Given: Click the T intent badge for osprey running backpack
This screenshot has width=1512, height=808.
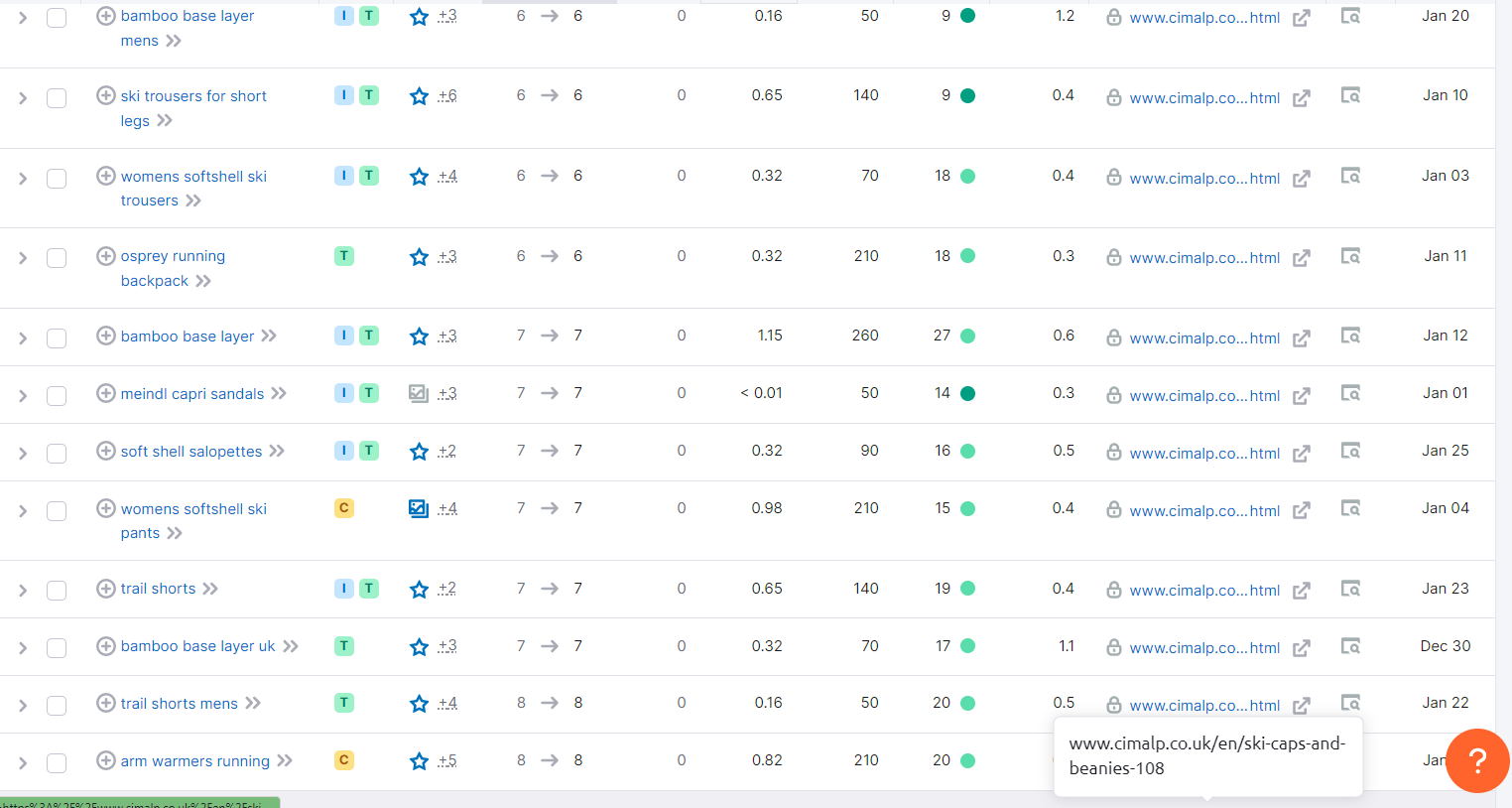Looking at the screenshot, I should pos(344,256).
